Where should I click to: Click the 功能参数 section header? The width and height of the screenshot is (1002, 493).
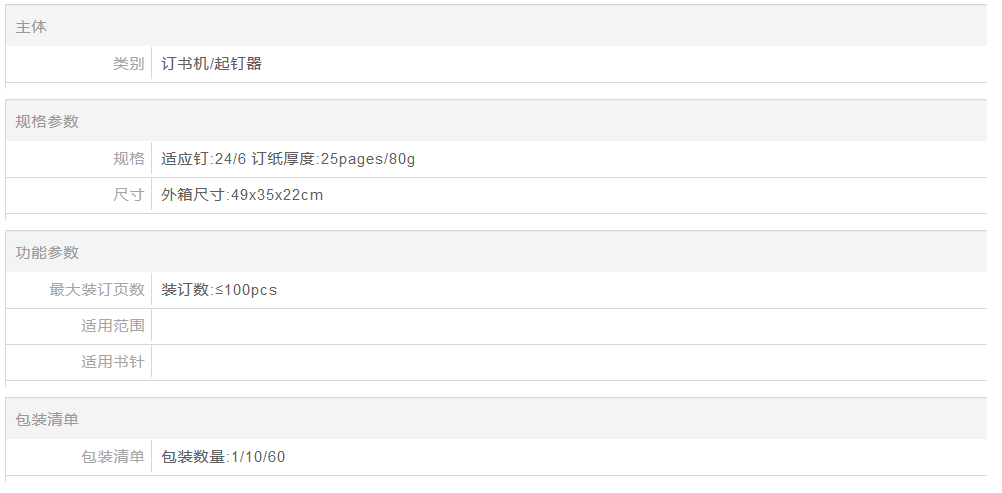[47, 253]
